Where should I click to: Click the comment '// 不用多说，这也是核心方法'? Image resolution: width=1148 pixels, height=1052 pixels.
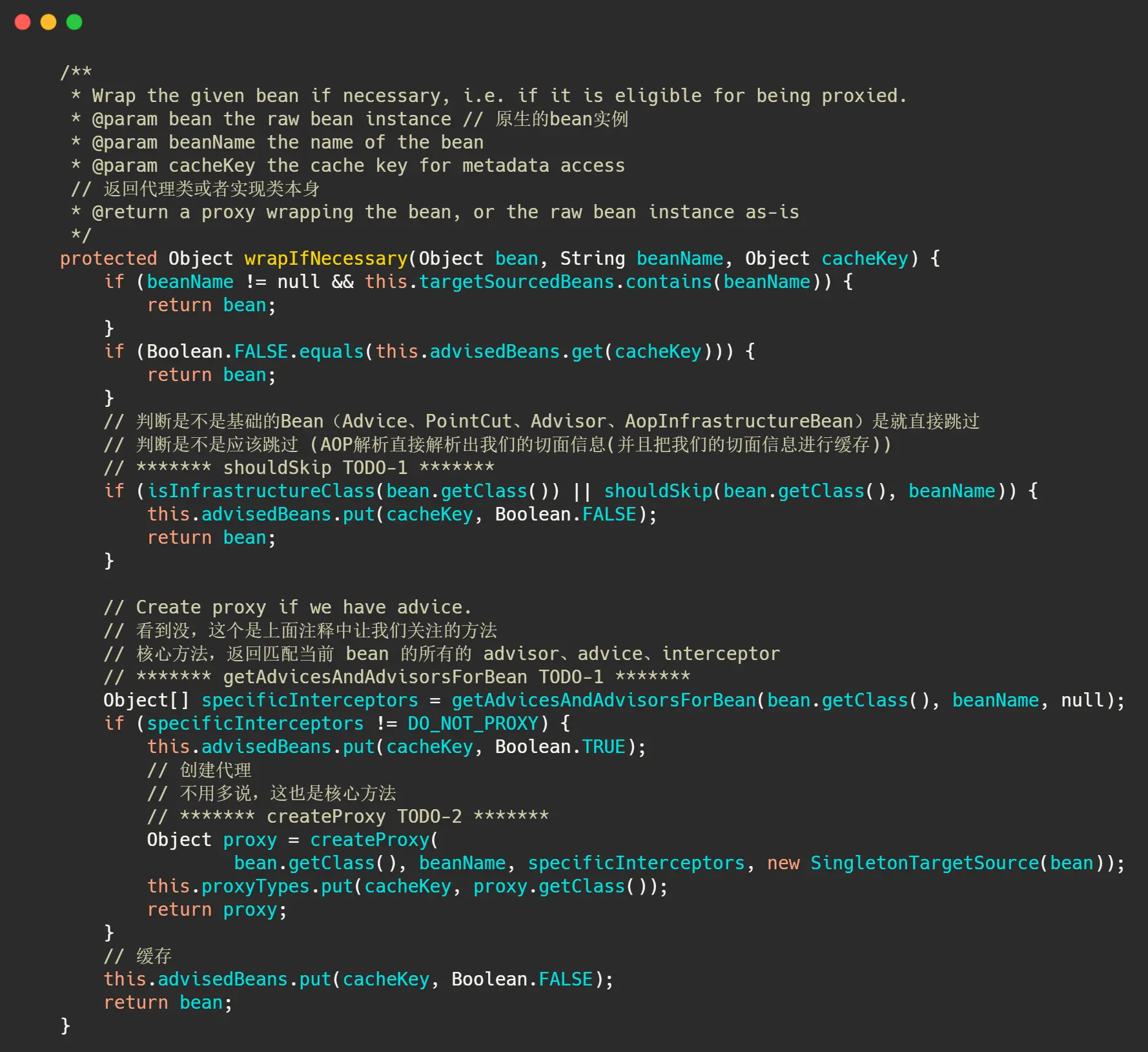coord(271,793)
